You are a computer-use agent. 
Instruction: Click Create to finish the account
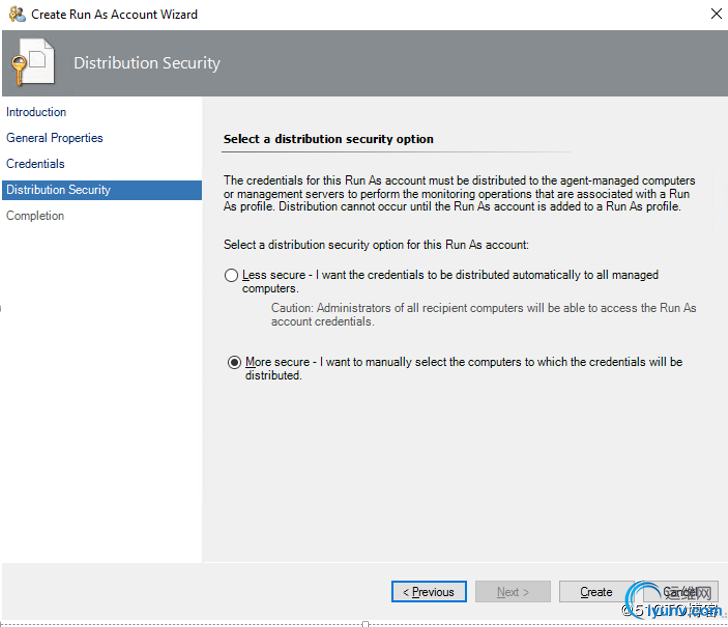pos(596,592)
